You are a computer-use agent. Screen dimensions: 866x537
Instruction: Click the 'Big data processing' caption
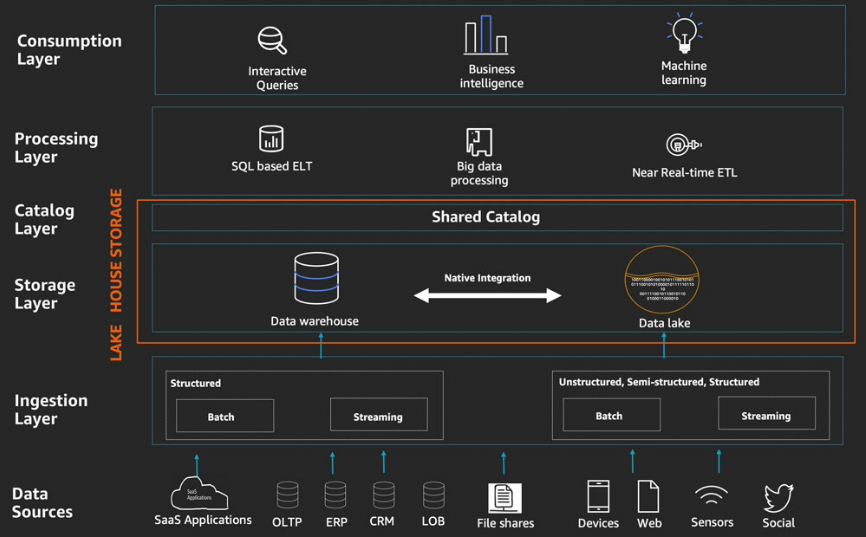(x=479, y=173)
